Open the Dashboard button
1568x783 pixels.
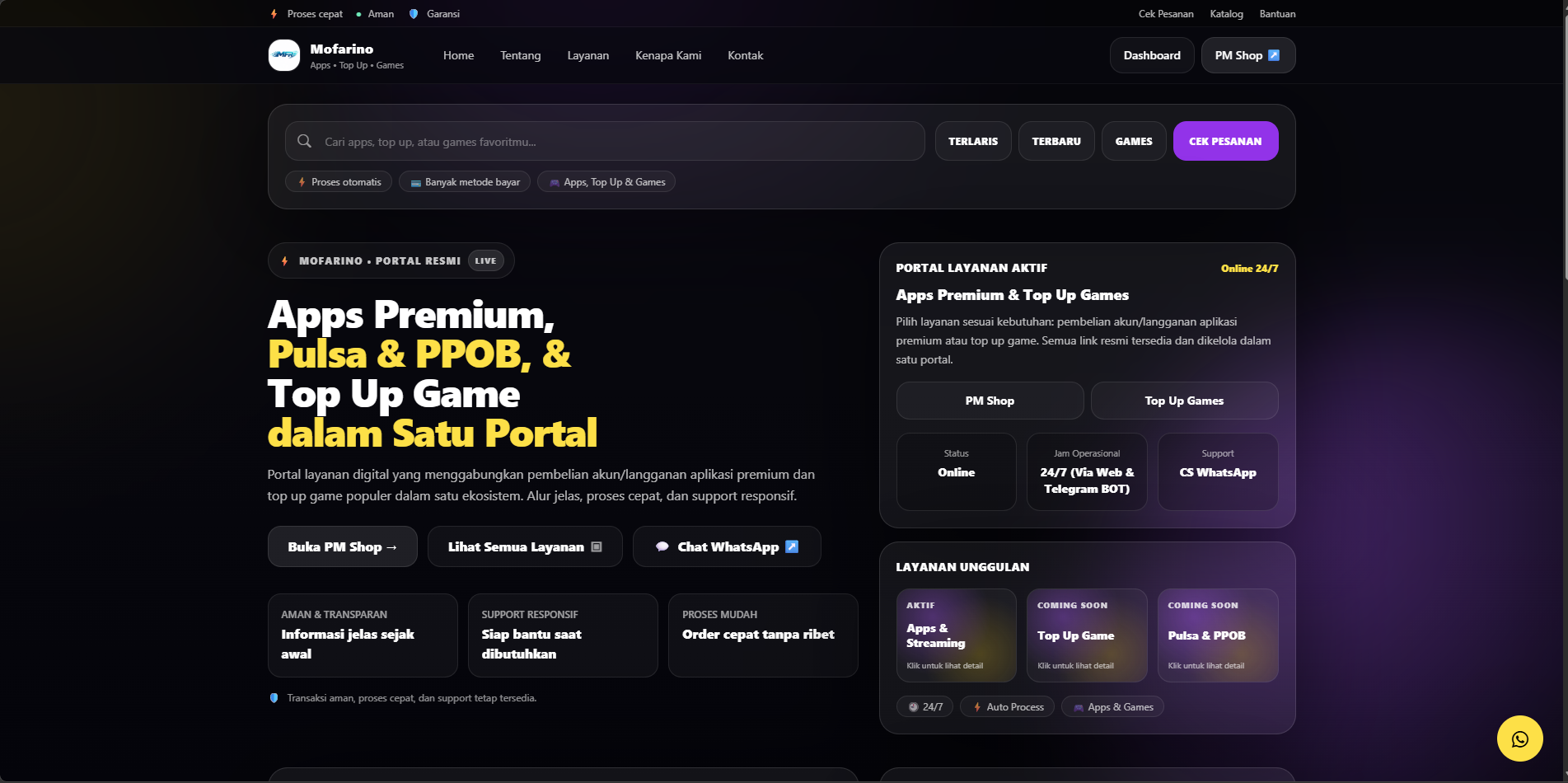coord(1151,55)
